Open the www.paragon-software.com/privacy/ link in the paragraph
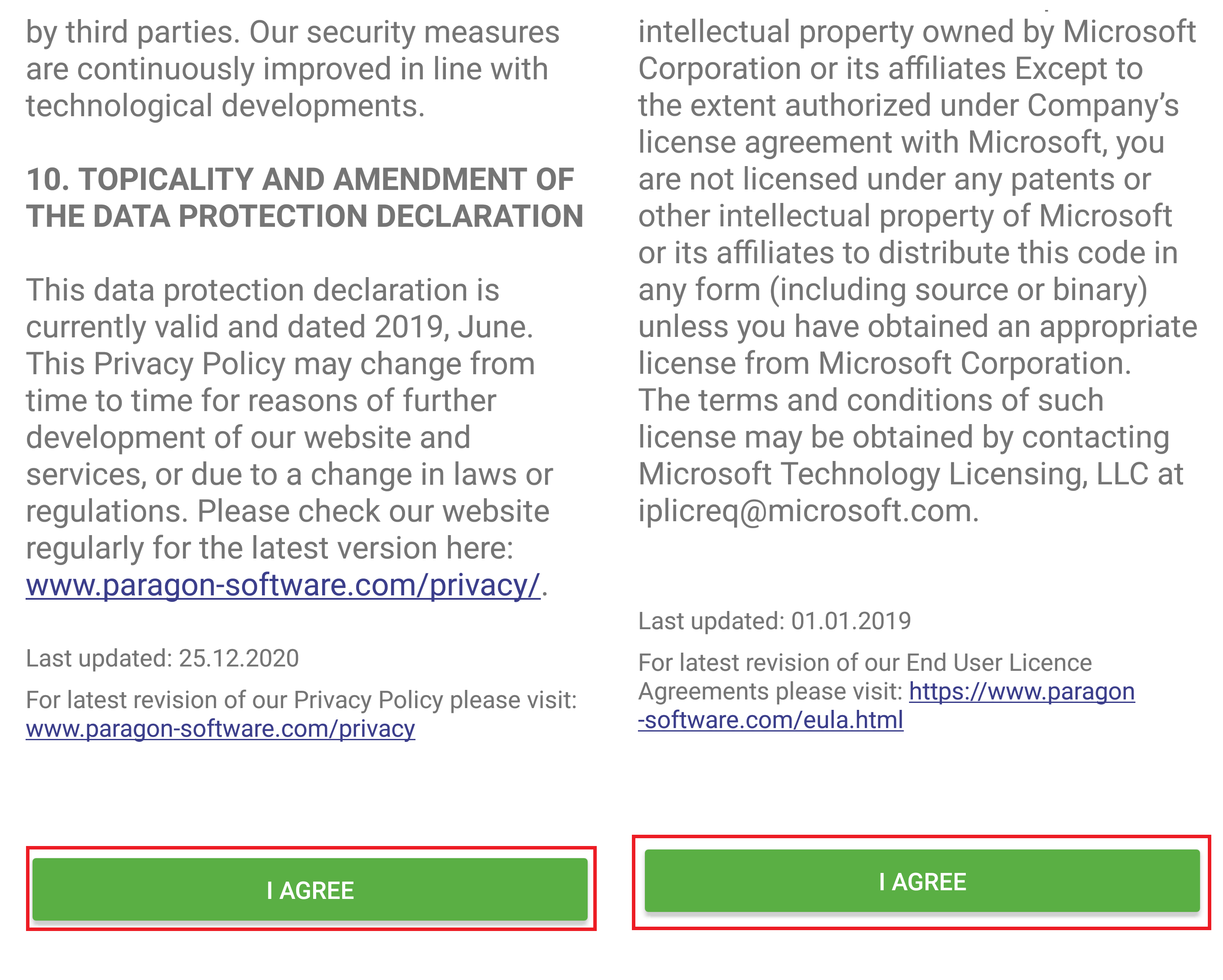1223x980 pixels. (x=283, y=585)
